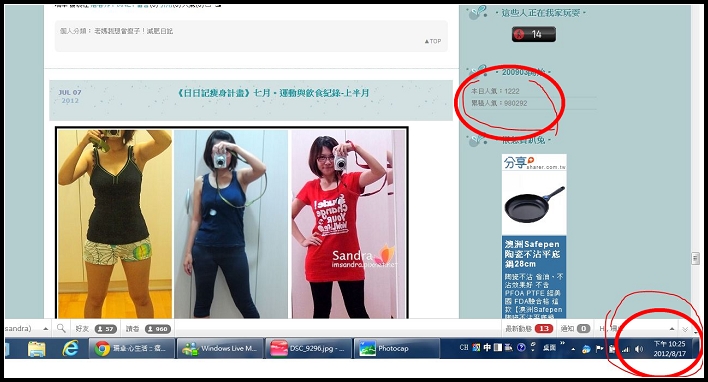Open the IME help question-mark icon
Screen dimensions: 708x382
click(521, 347)
